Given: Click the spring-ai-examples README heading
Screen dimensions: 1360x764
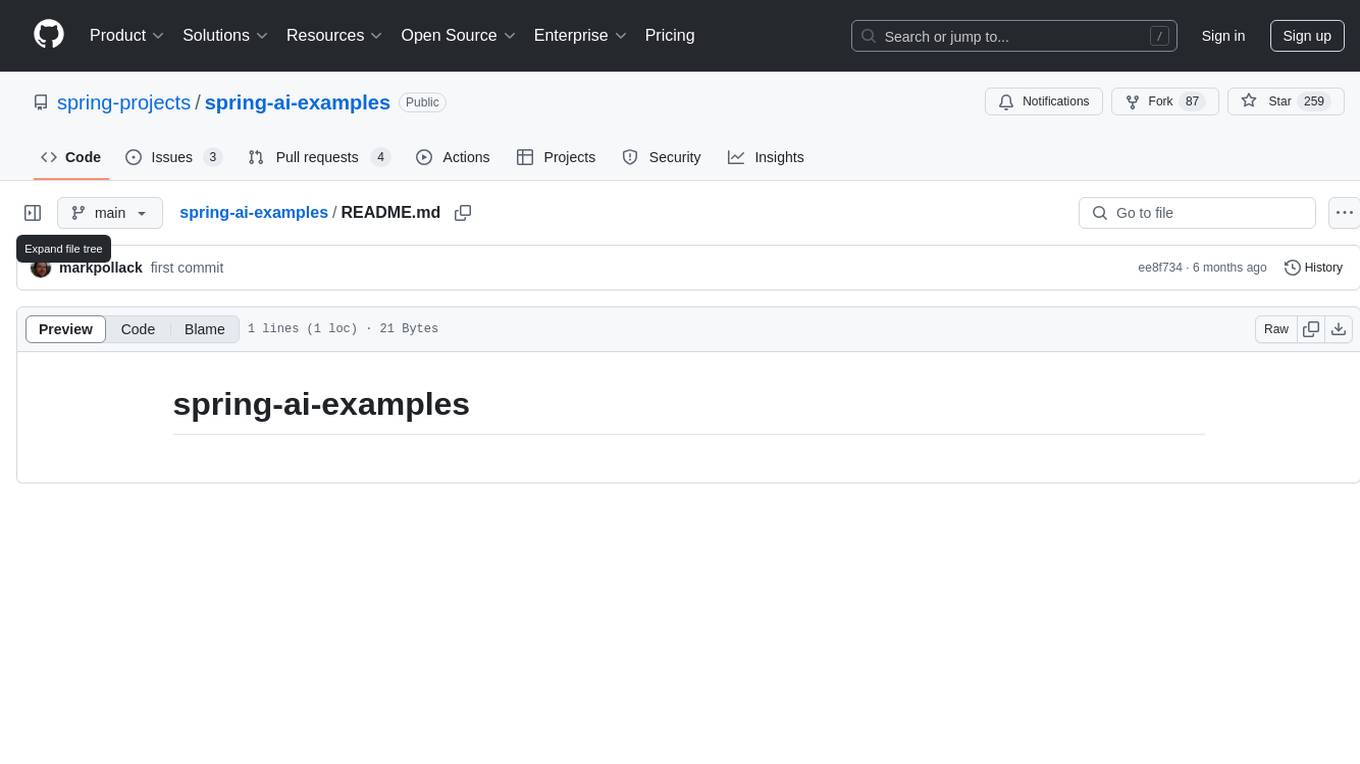Looking at the screenshot, I should 321,404.
